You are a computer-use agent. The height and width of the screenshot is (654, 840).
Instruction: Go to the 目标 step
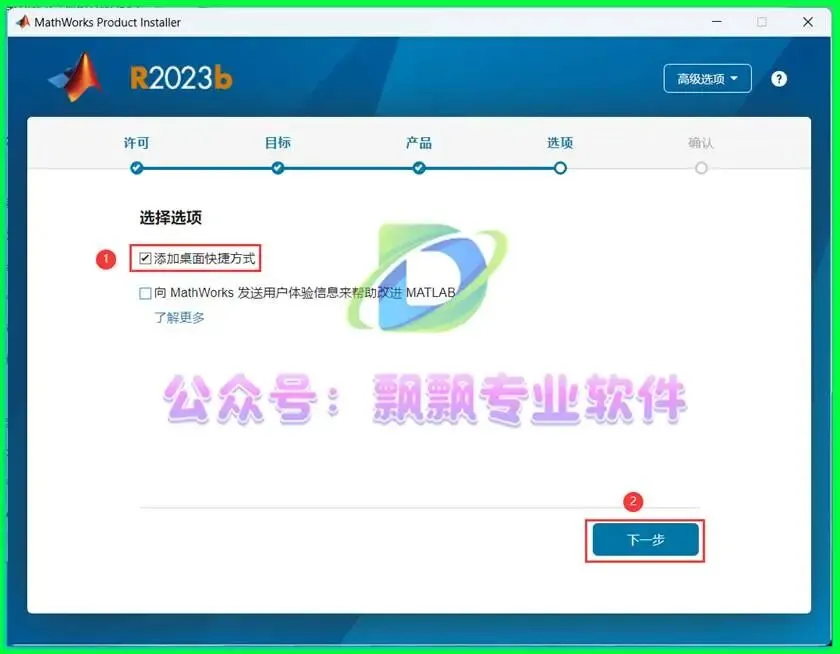pyautogui.click(x=278, y=143)
